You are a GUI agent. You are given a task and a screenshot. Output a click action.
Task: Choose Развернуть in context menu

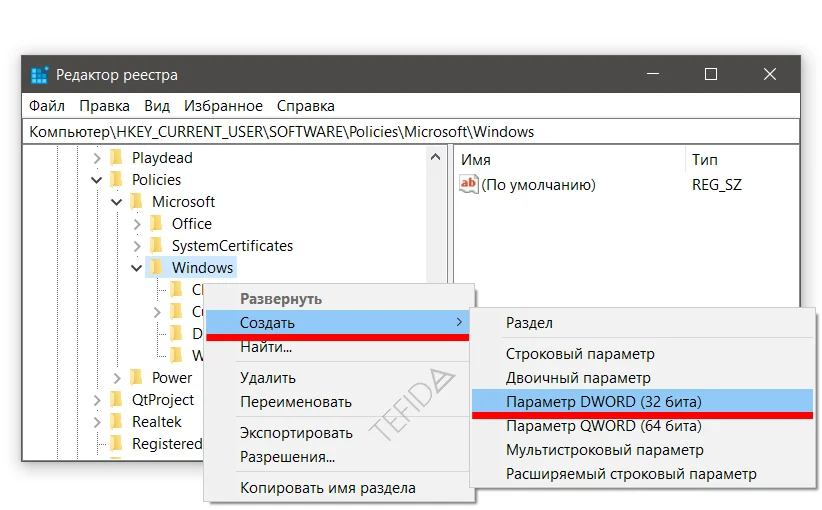340,299
